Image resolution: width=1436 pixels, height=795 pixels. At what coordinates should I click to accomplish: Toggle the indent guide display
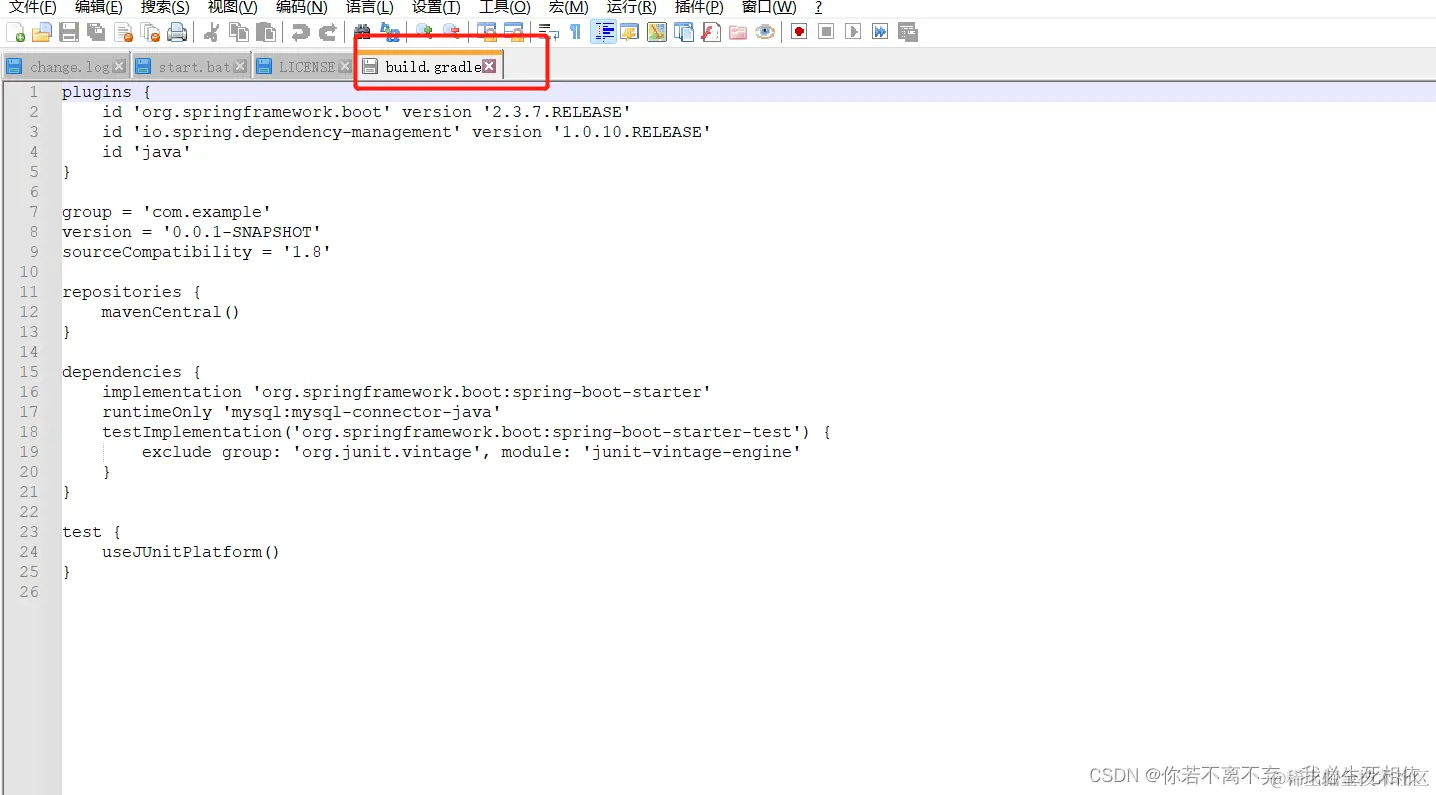pos(603,32)
